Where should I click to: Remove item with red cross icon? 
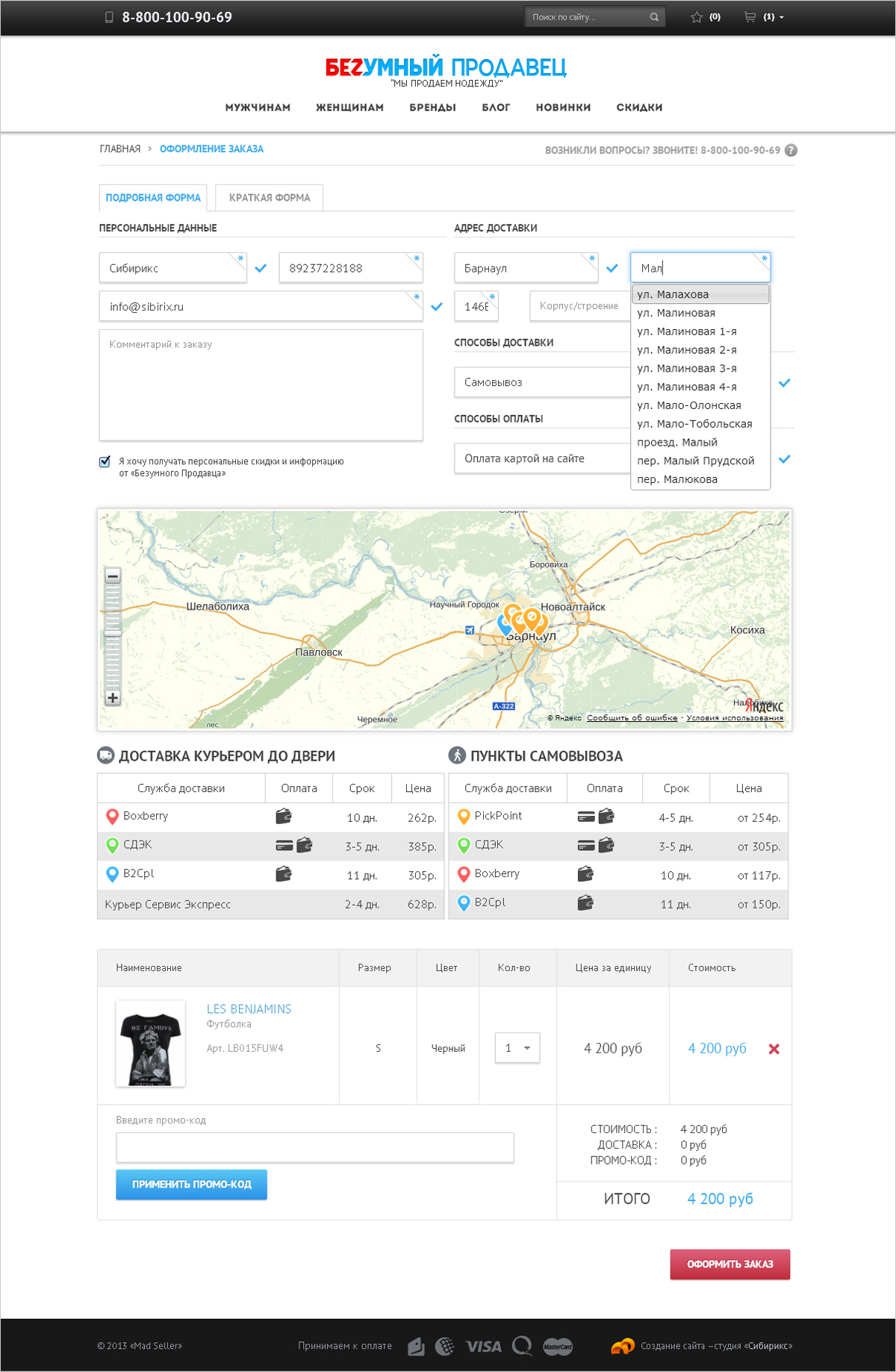[774, 1049]
